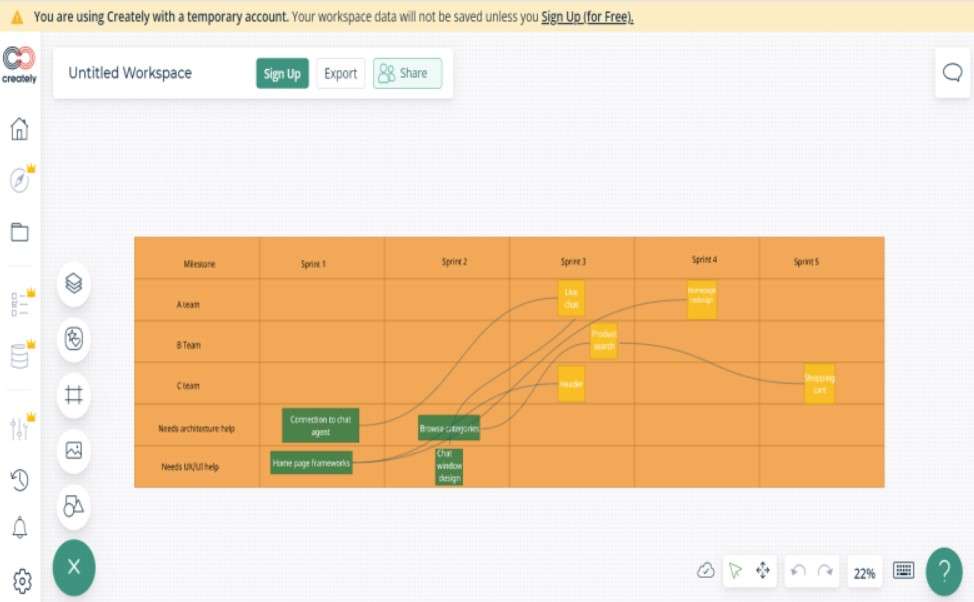Click the green Sign Up button
The height and width of the screenshot is (602, 974).
click(282, 73)
